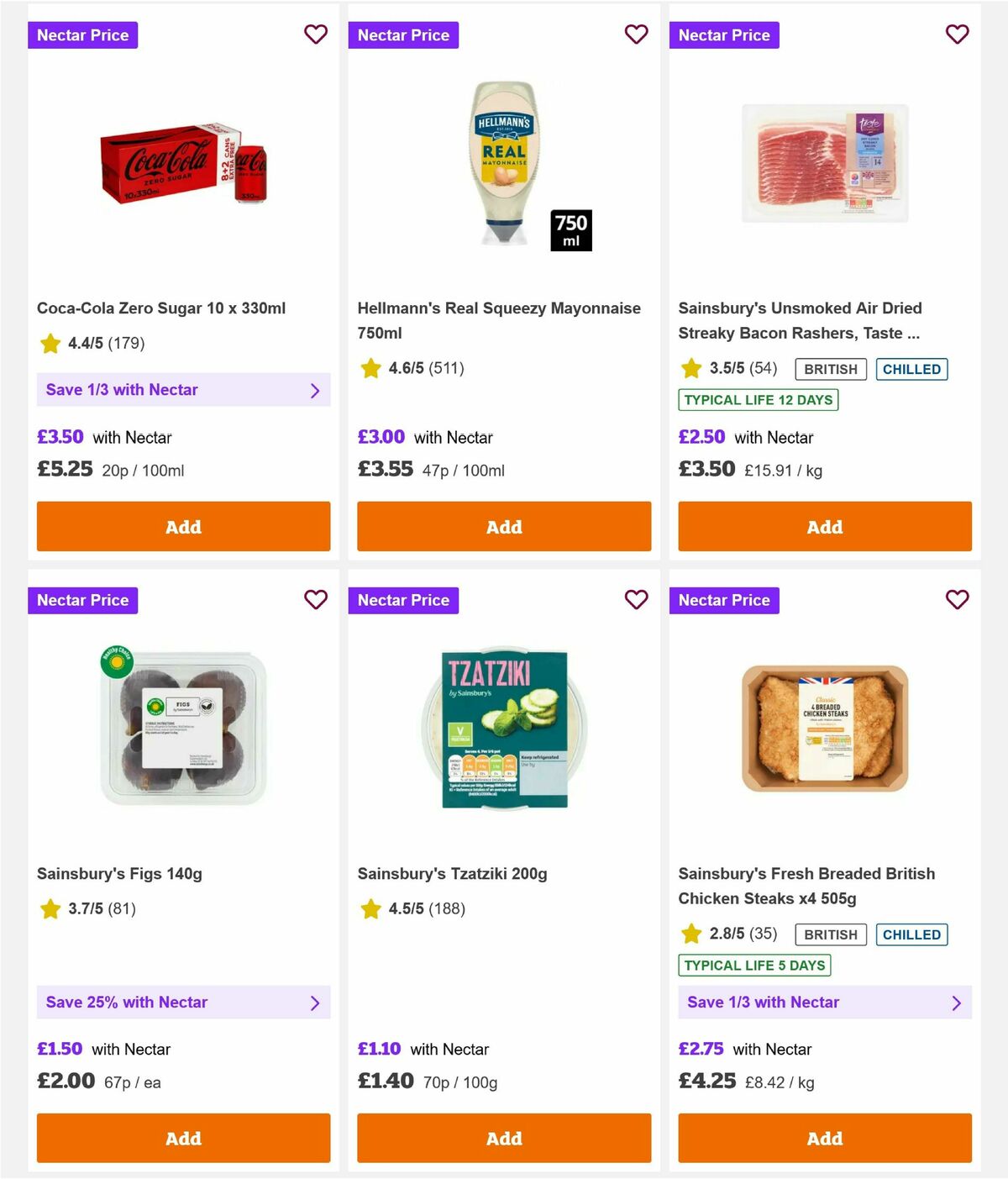This screenshot has width=1008, height=1179.
Task: Click the star icon next to Figs rating
Action: [x=50, y=908]
